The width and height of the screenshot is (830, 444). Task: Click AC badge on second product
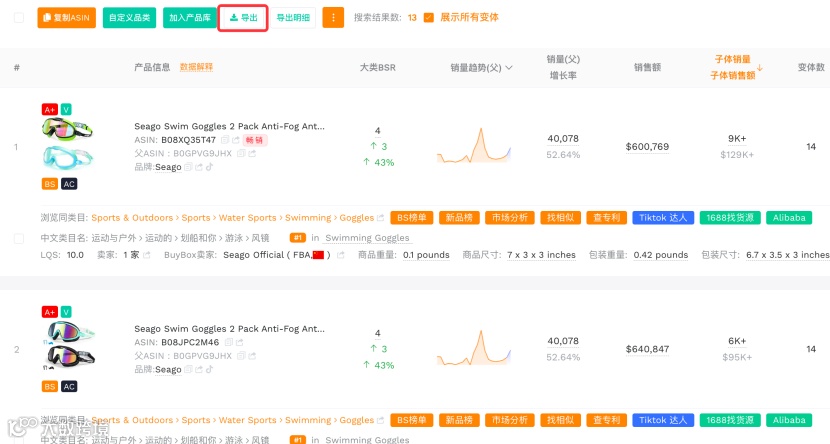69,387
